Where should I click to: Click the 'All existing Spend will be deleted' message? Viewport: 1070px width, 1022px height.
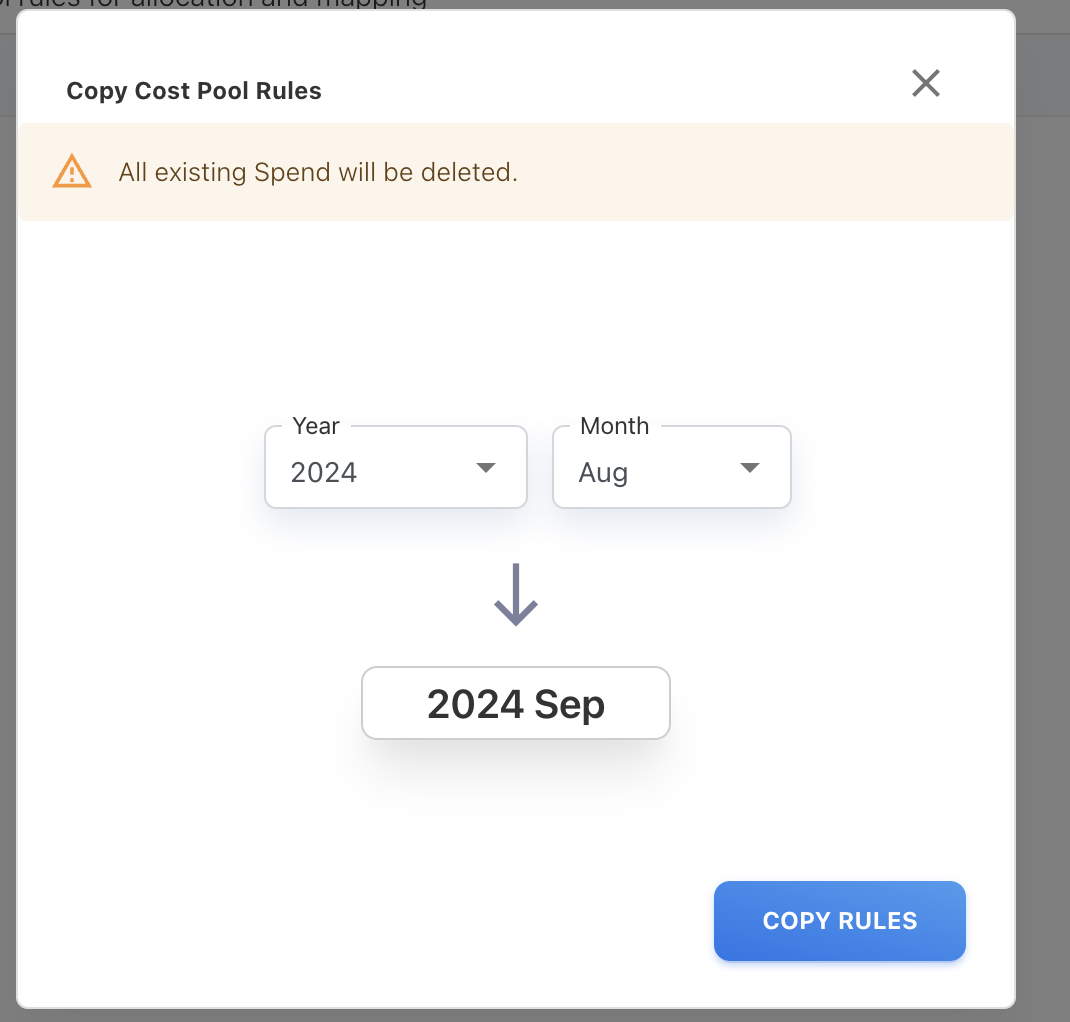[318, 172]
